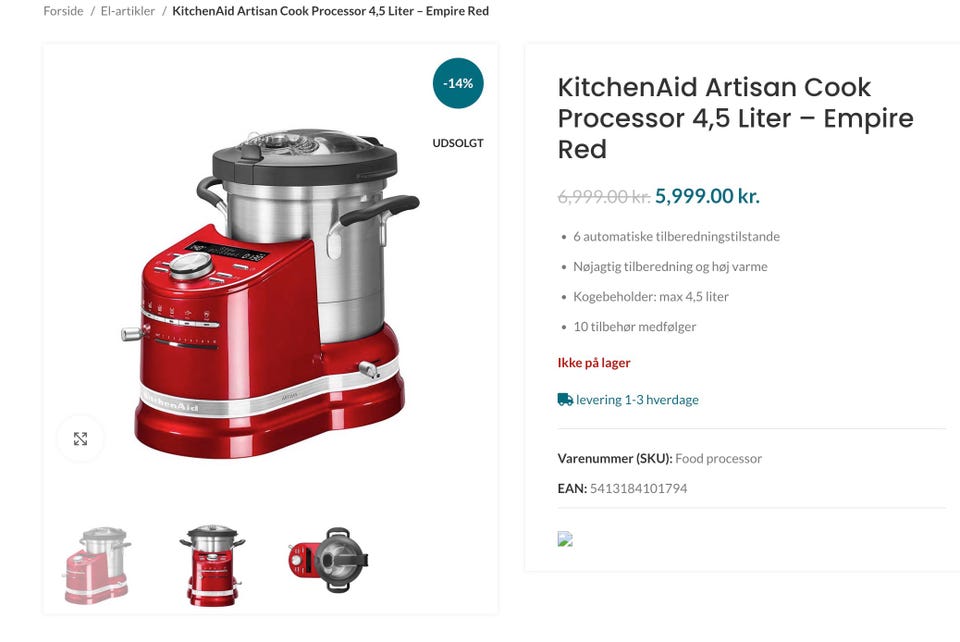The width and height of the screenshot is (960, 642).
Task: Click the Ikke på lager status text
Action: pos(594,363)
